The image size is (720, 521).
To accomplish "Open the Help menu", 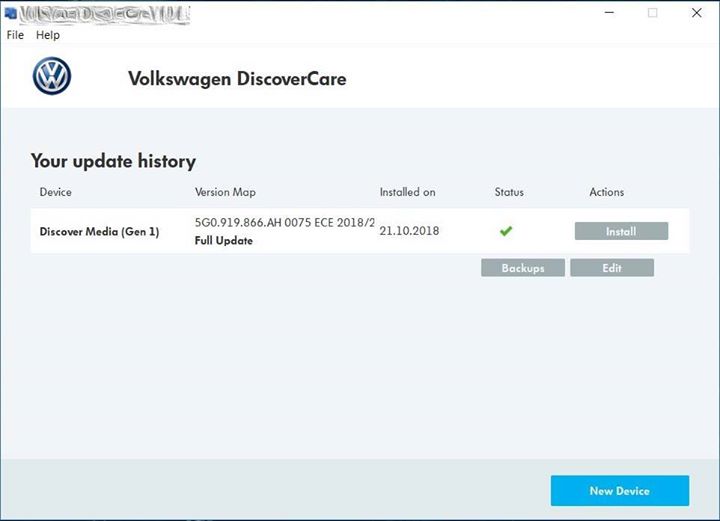I will 48,35.
